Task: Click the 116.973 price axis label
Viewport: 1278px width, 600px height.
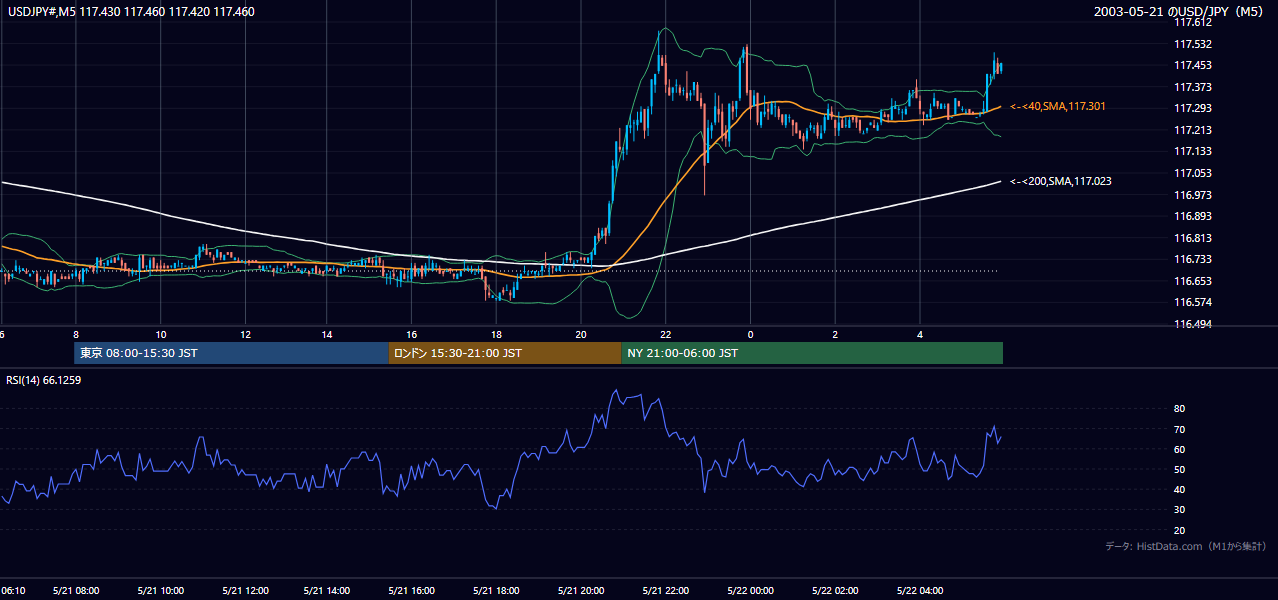Action: coord(1193,195)
